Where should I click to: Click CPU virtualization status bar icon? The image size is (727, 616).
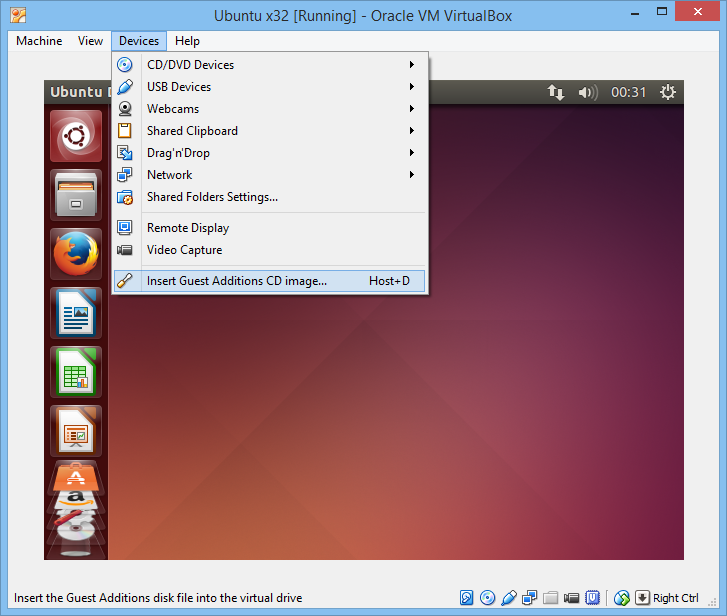[x=593, y=598]
